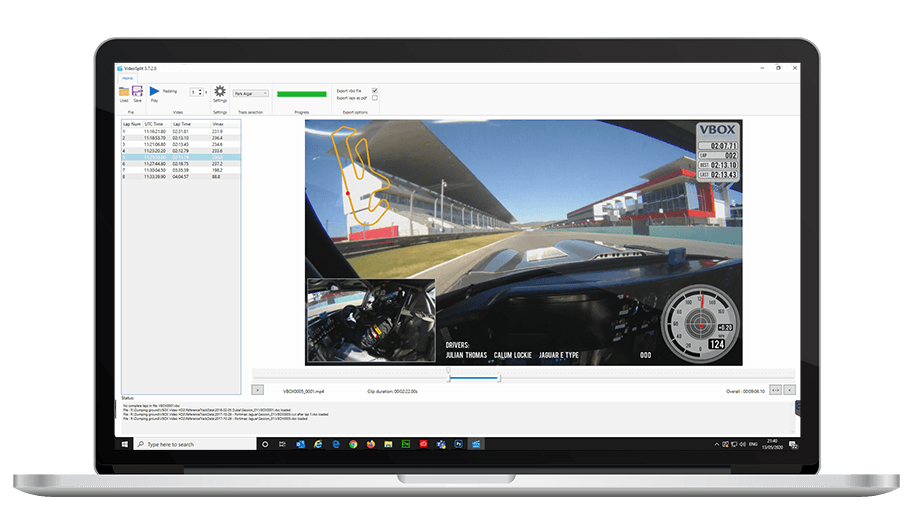Image resolution: width=920 pixels, height=519 pixels.
Task: Open Firefox from the taskbar
Action: 371,443
